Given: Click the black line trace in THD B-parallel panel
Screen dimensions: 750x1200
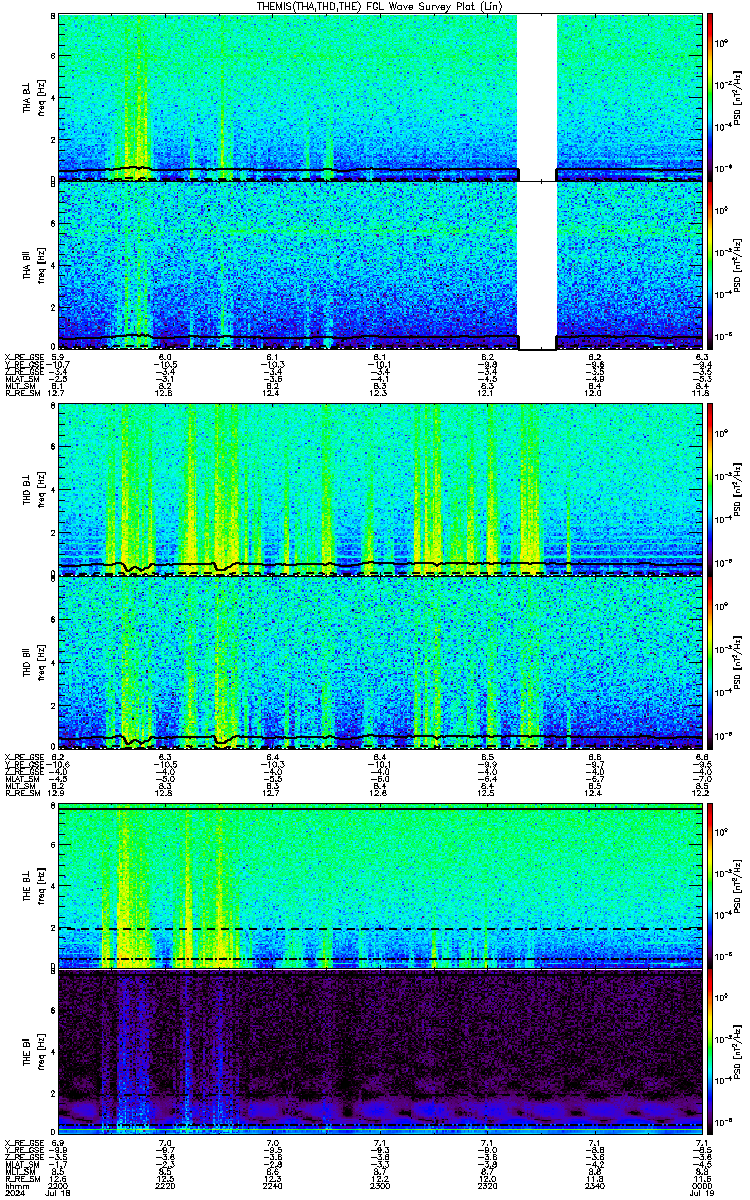Looking at the screenshot, I should (380, 738).
